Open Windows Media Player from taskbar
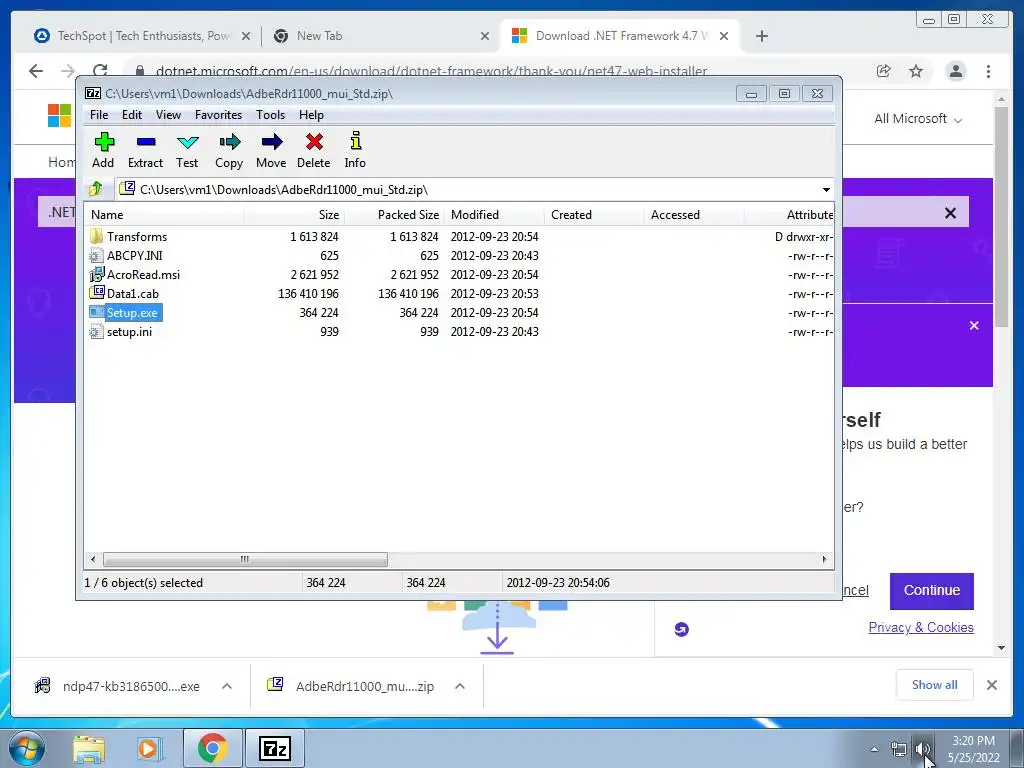Viewport: 1024px width, 768px height. click(148, 749)
